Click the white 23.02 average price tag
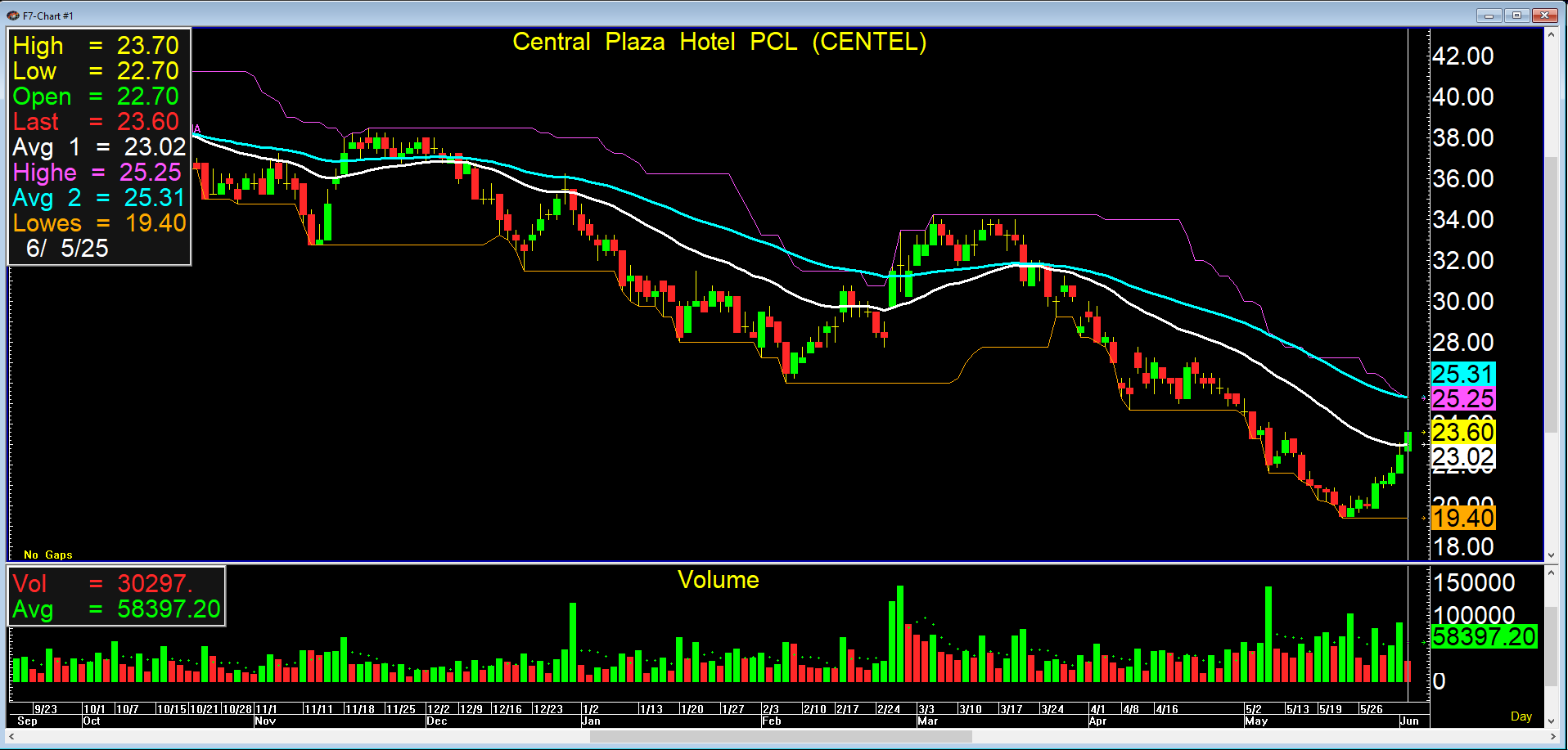Viewport: 1568px width, 750px height. point(1463,456)
